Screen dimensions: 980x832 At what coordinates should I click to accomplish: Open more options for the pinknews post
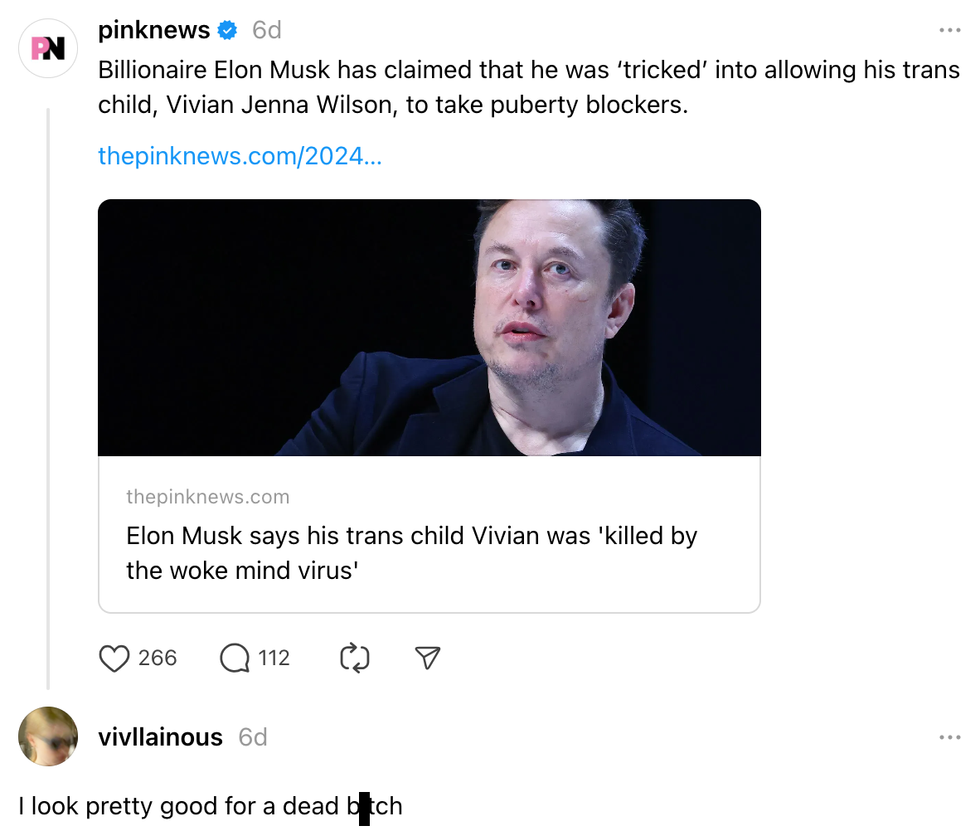(949, 31)
